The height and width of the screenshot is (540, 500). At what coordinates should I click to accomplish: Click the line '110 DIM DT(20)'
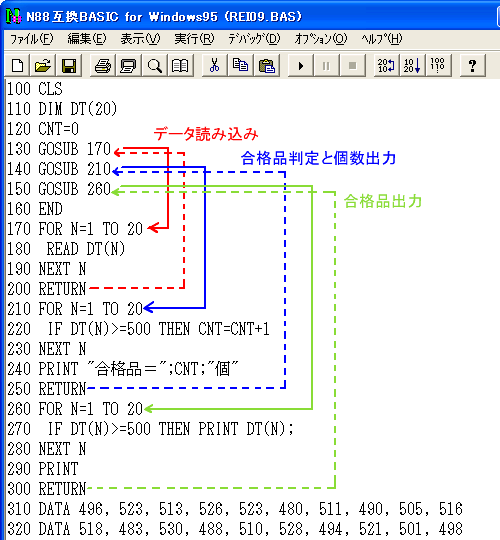point(62,109)
